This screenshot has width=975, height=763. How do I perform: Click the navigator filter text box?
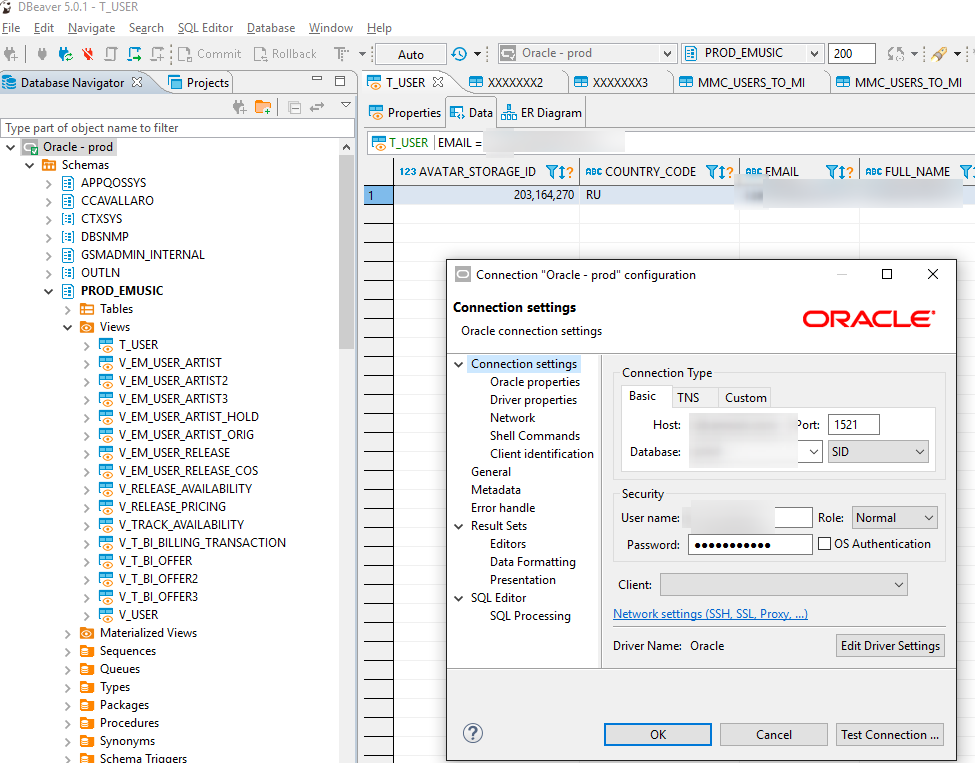click(178, 128)
